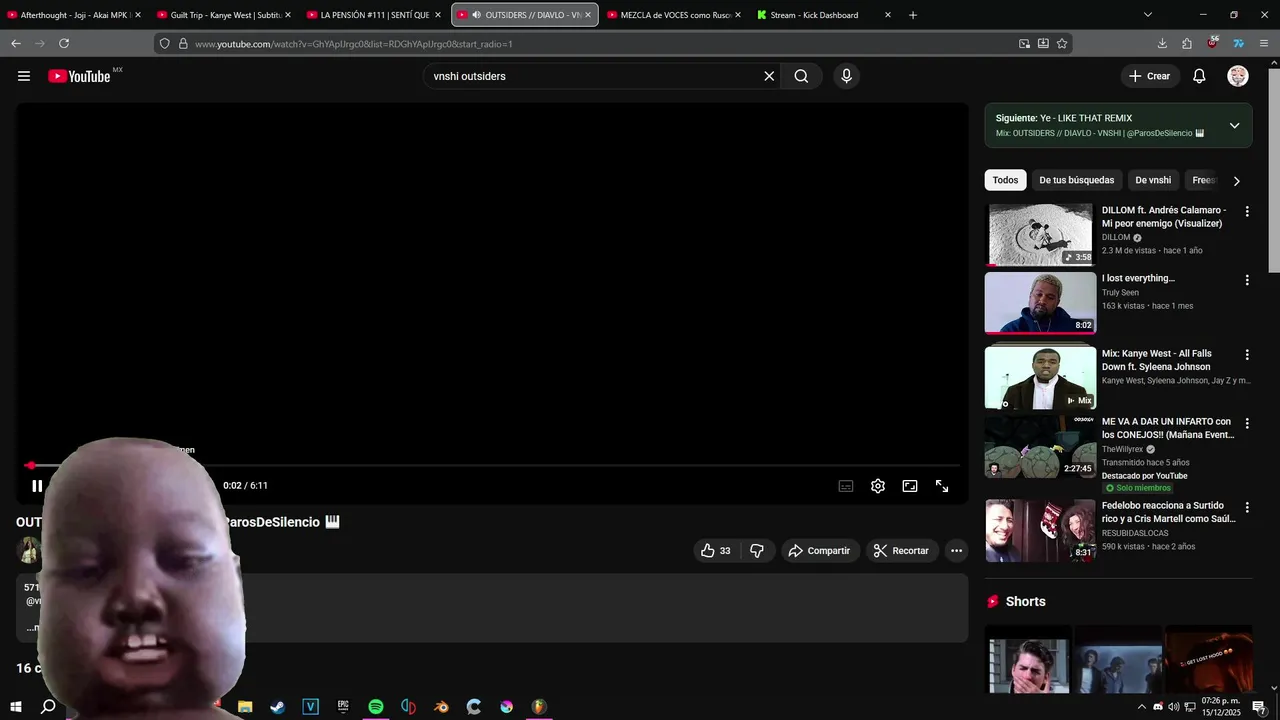This screenshot has height=720, width=1280.
Task: Switch to the Guilt Trip - Kanye West tab
Action: coord(222,15)
